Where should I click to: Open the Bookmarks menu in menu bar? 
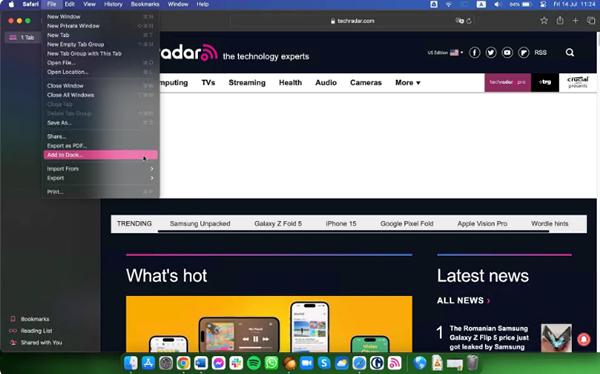145,4
